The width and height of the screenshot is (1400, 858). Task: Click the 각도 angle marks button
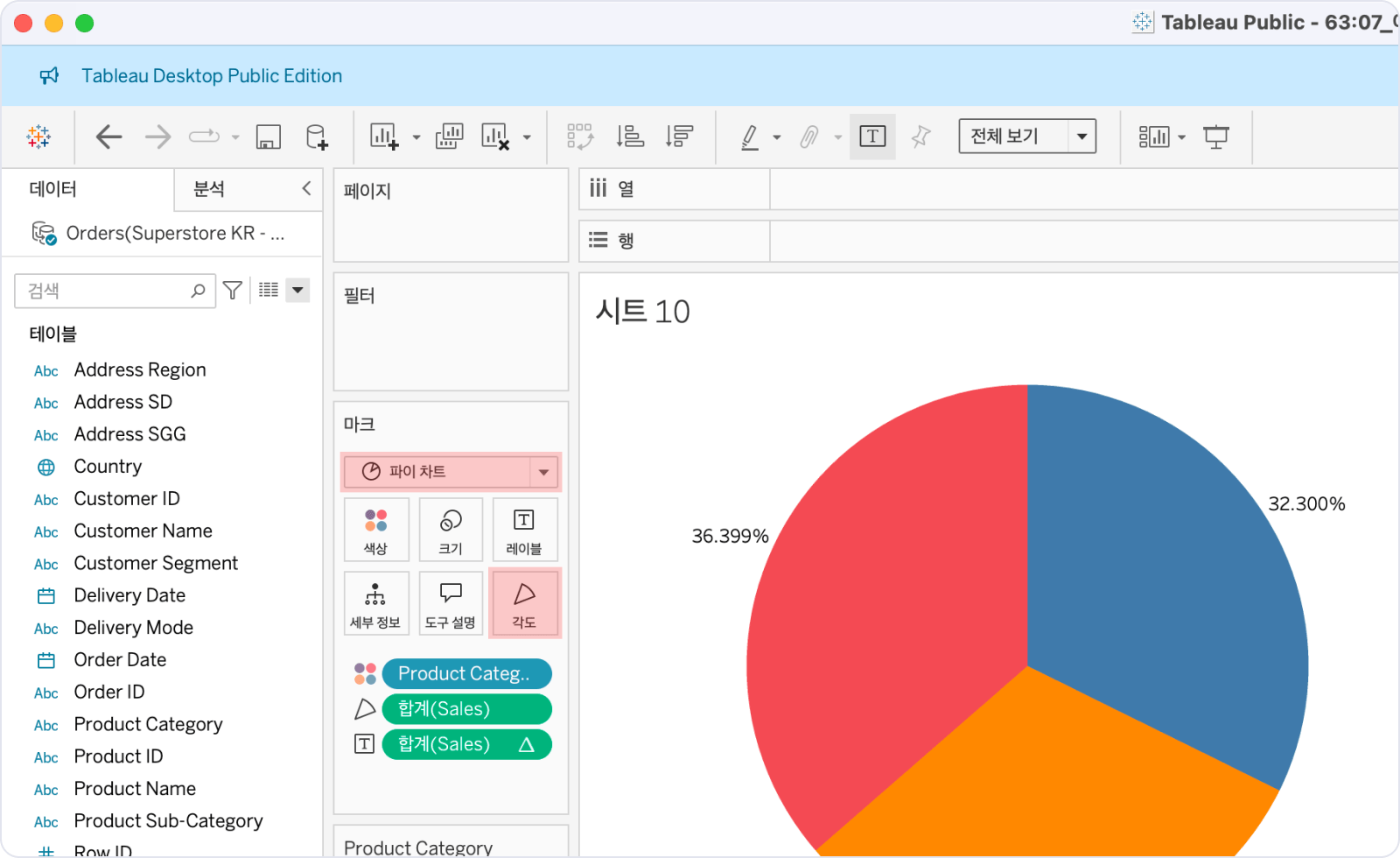[524, 603]
